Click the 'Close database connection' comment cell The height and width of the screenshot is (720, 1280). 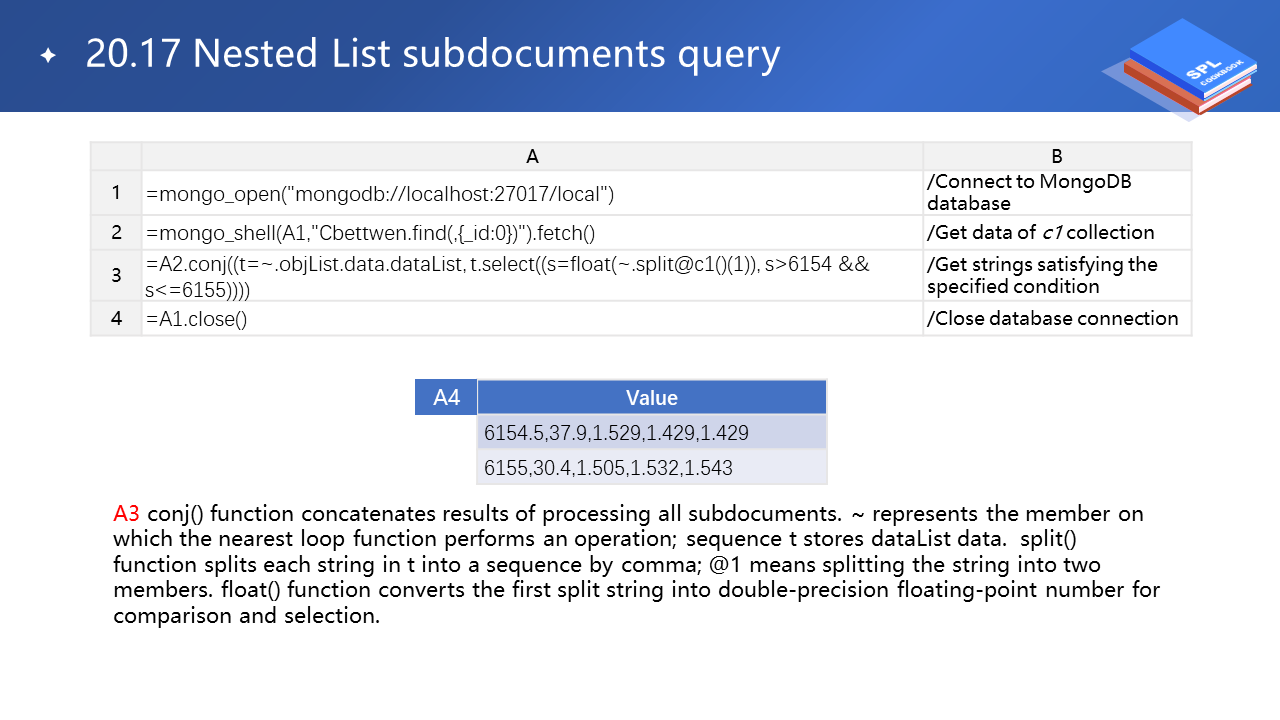click(1052, 318)
